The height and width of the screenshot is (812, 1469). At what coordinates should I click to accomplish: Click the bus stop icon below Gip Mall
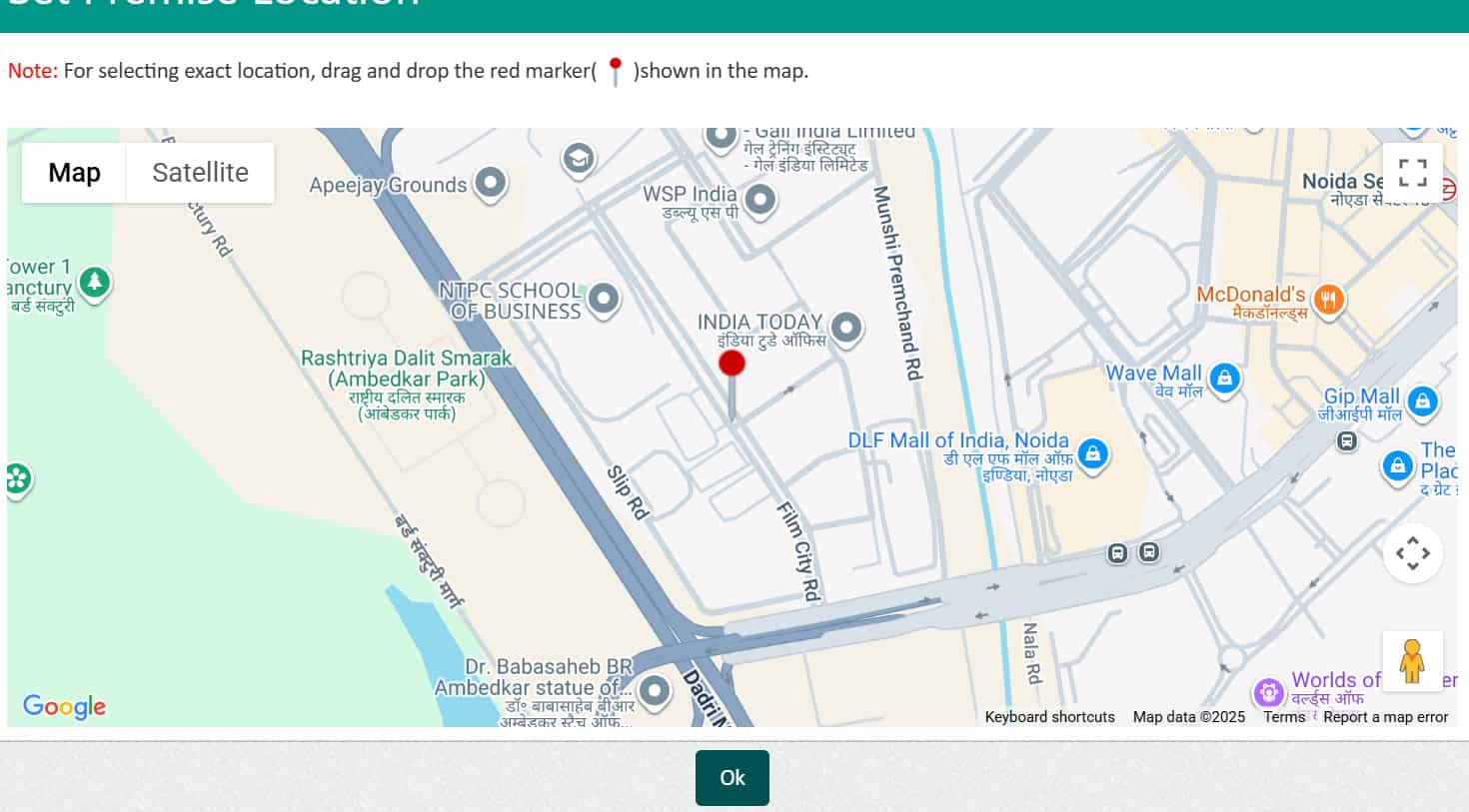point(1347,440)
